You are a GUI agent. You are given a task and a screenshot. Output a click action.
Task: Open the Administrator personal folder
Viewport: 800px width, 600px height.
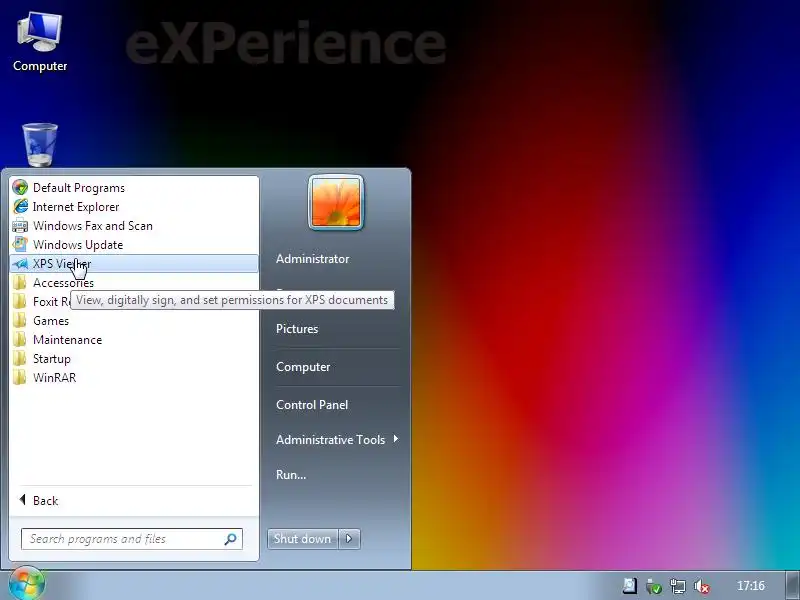pyautogui.click(x=313, y=259)
